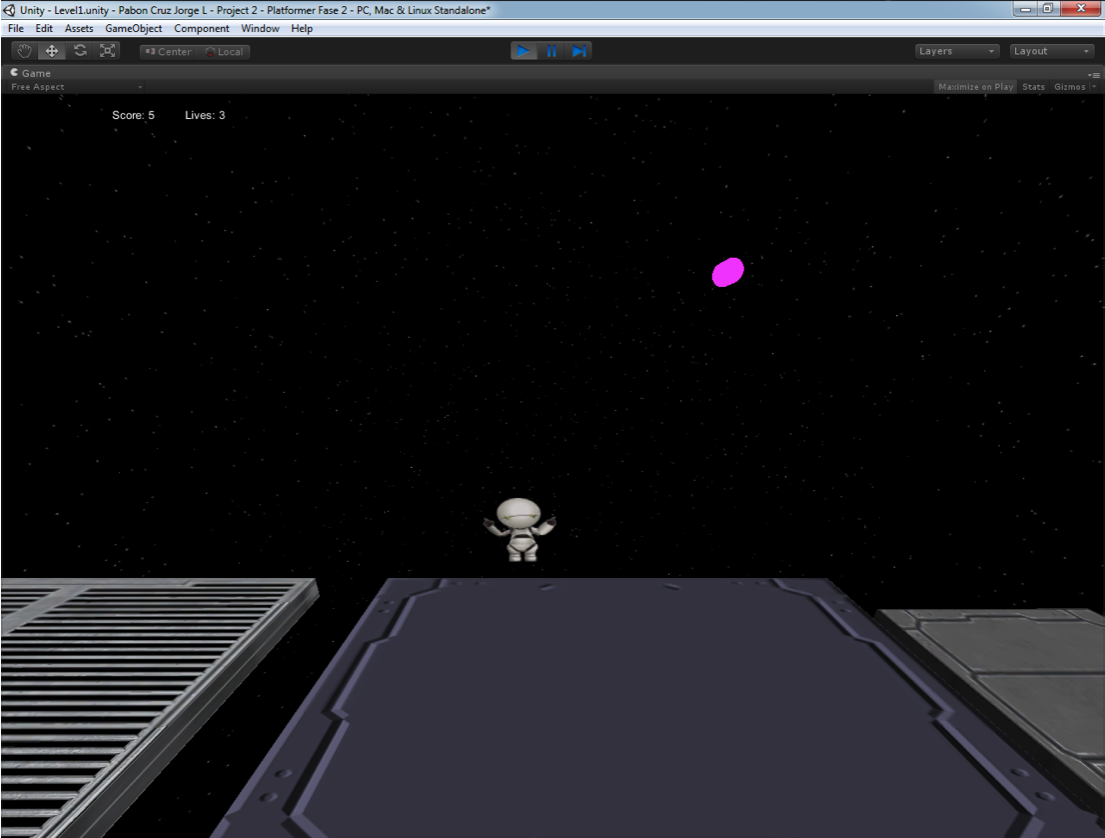This screenshot has height=838, width=1105.
Task: Open the Game panel options menu icon
Action: [x=1094, y=74]
